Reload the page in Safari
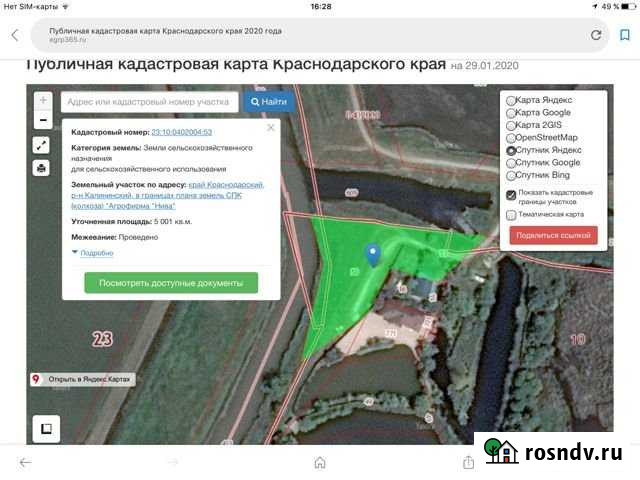 tap(596, 35)
